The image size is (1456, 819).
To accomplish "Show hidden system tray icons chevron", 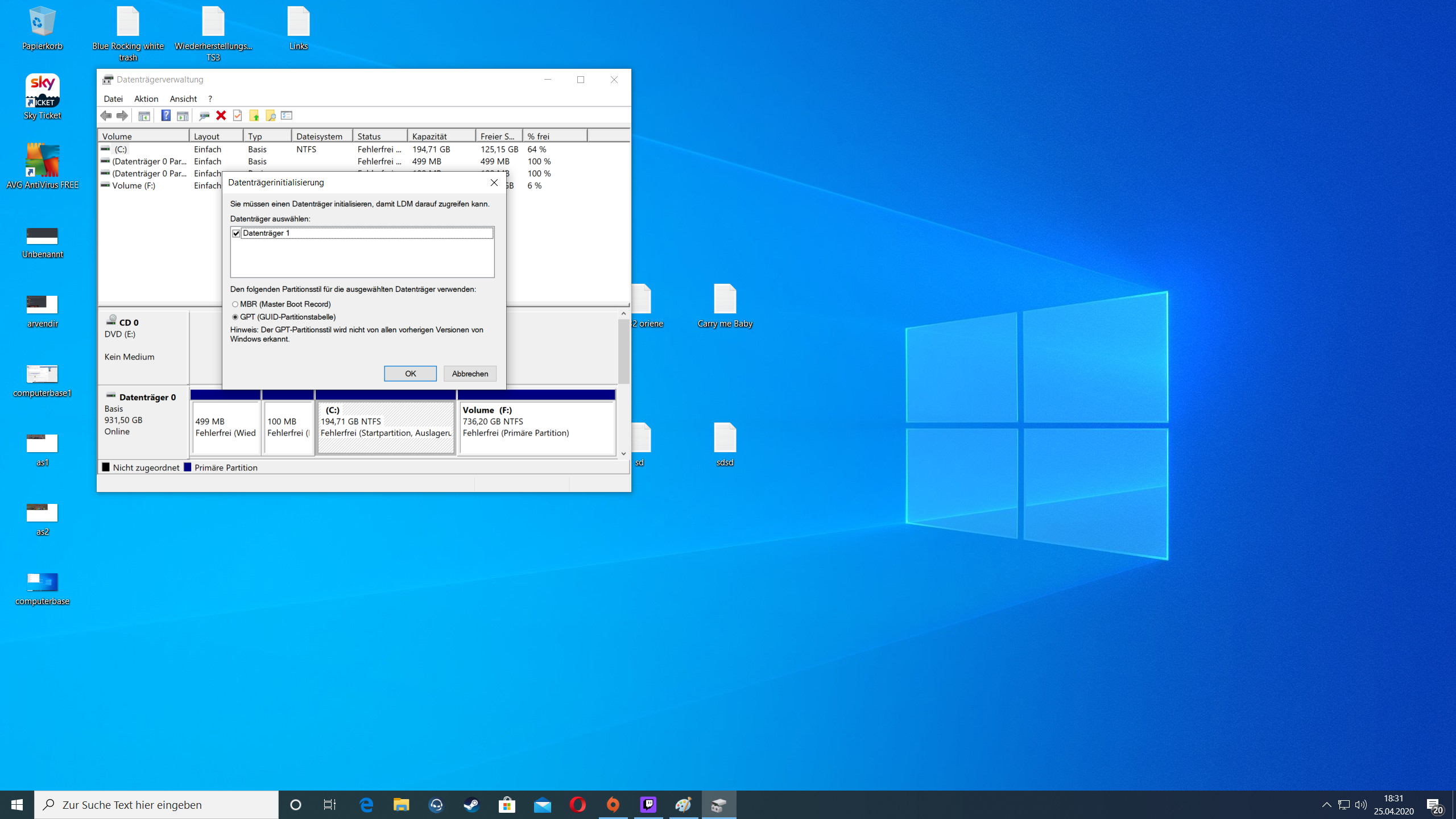I will pos(1326,805).
